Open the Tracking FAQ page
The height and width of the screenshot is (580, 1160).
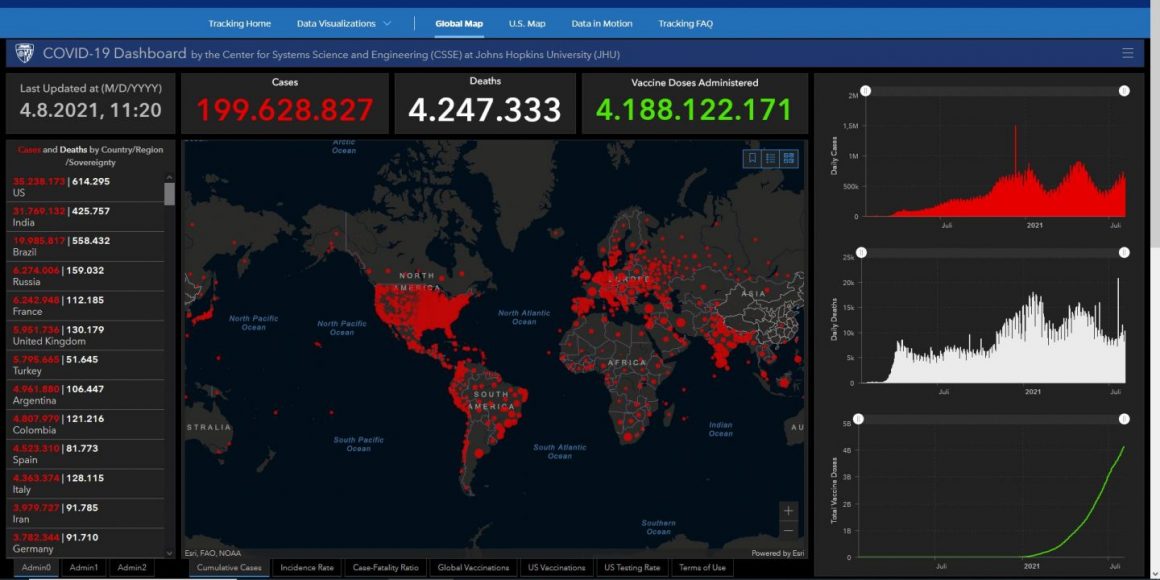click(x=686, y=24)
